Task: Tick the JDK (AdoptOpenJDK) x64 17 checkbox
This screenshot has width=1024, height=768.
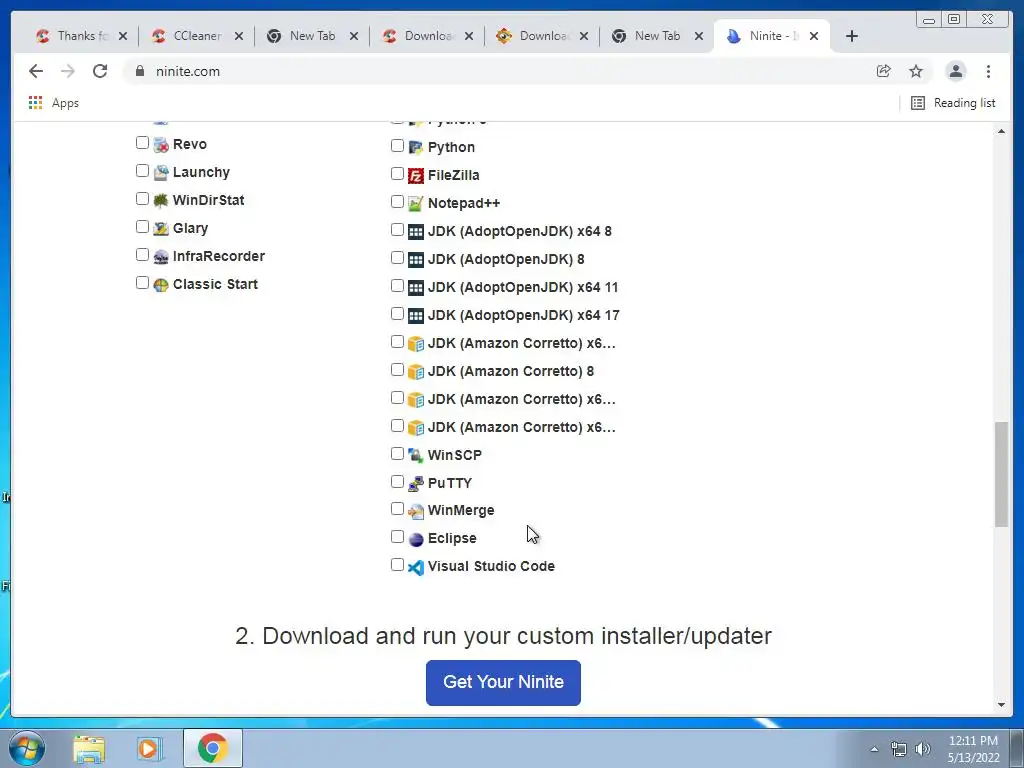Action: [x=397, y=313]
